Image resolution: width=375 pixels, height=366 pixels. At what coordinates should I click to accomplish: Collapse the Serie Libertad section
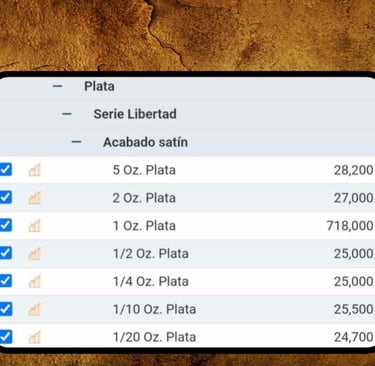[67, 114]
